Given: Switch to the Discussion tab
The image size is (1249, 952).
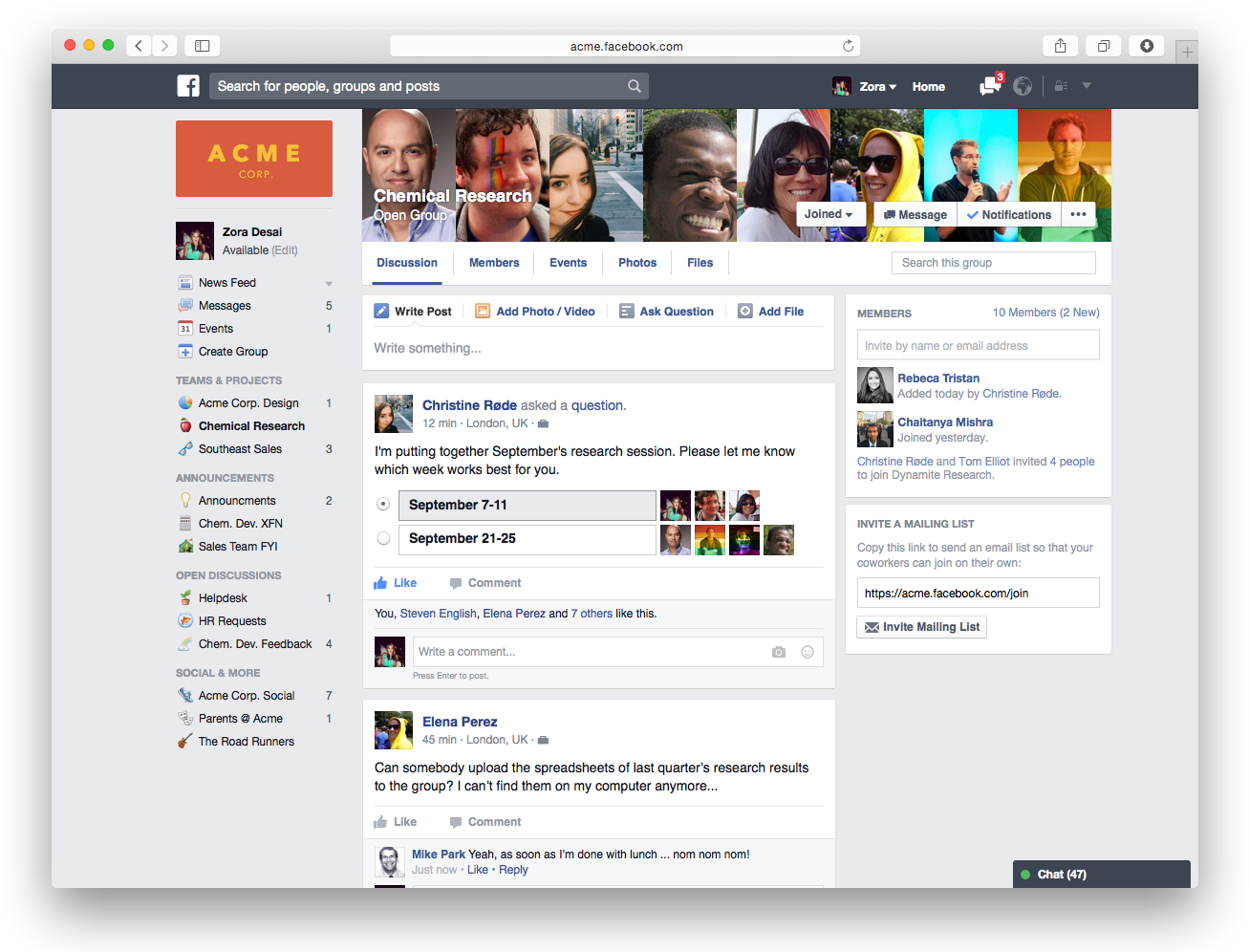Looking at the screenshot, I should (x=407, y=263).
